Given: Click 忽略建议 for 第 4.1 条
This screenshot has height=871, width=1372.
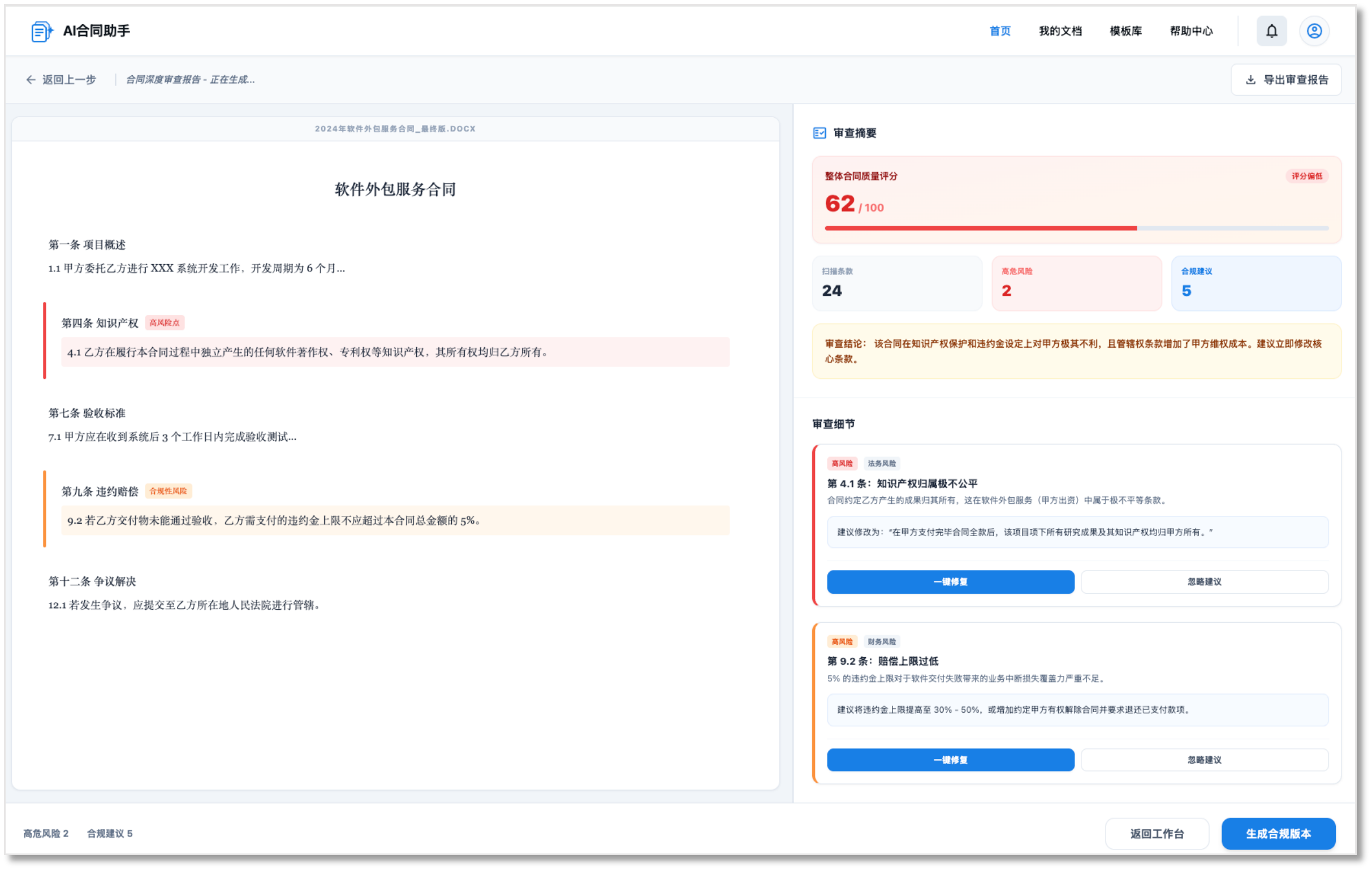Looking at the screenshot, I should click(1205, 581).
